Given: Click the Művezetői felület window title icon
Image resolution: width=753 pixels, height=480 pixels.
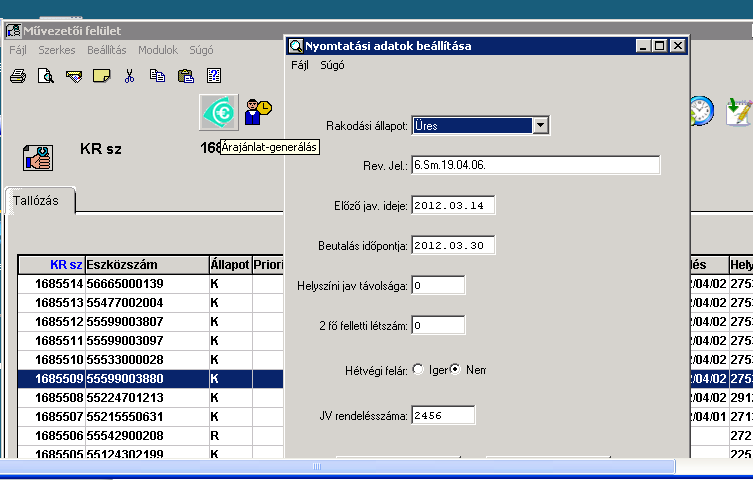Looking at the screenshot, I should pyautogui.click(x=13, y=31).
